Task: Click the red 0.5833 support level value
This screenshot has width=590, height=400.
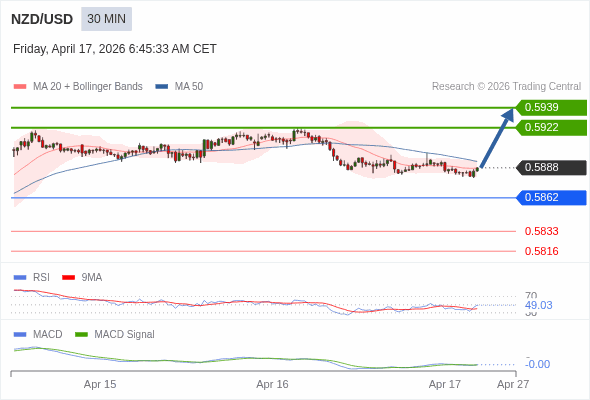Action: (541, 231)
